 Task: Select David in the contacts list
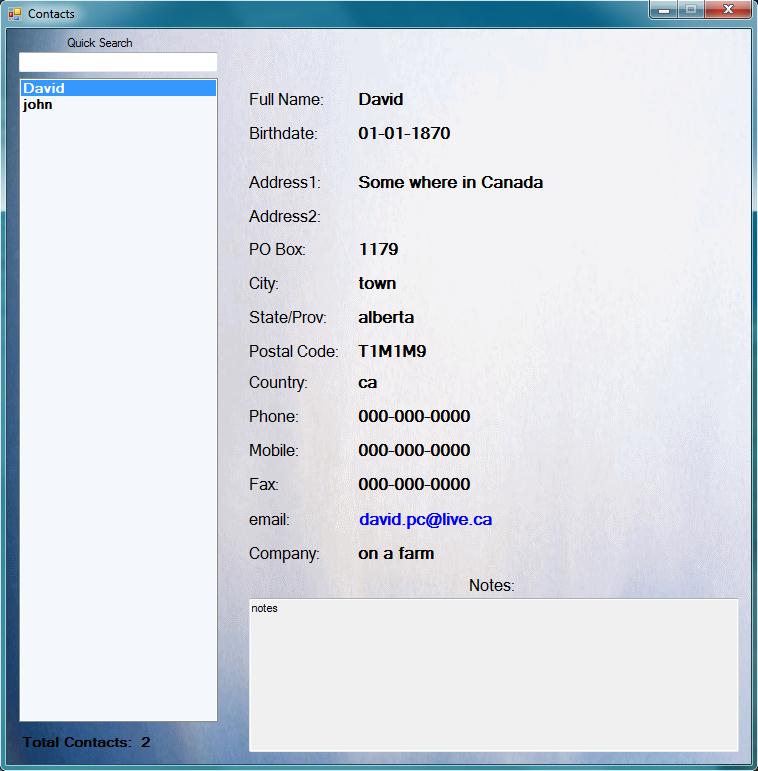point(118,88)
